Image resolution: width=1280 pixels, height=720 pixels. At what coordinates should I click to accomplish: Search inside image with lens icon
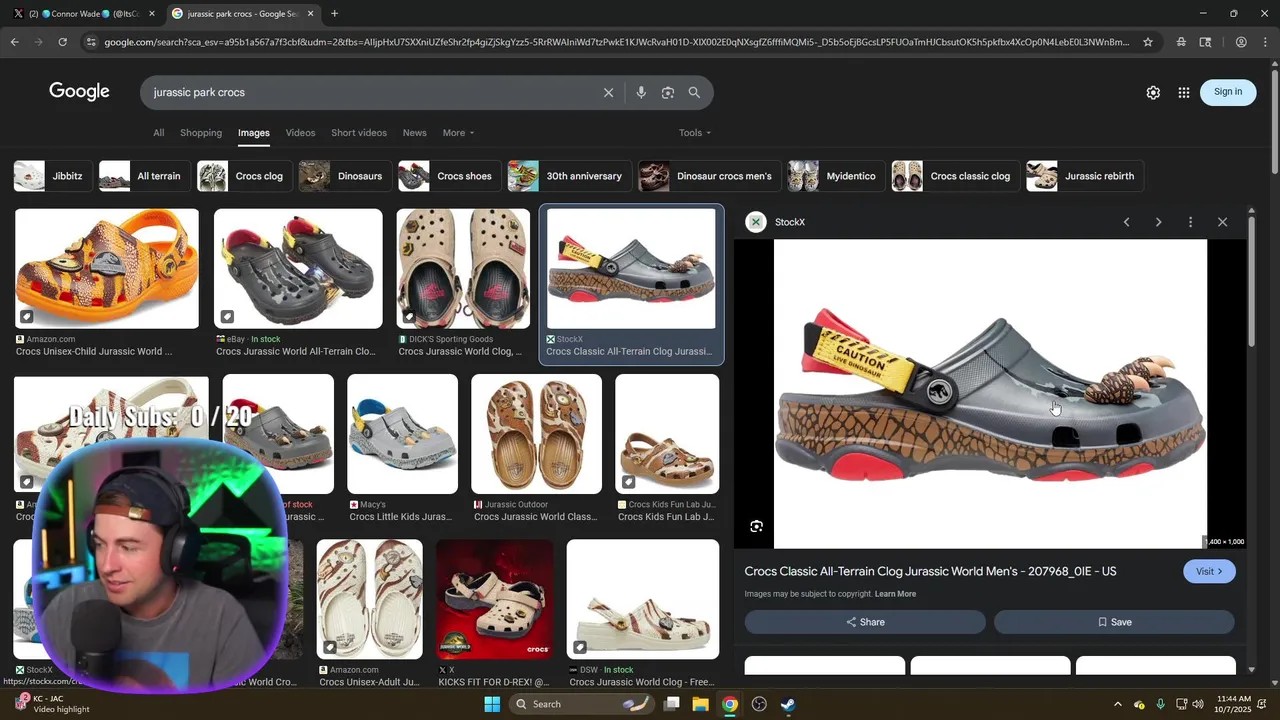[757, 526]
